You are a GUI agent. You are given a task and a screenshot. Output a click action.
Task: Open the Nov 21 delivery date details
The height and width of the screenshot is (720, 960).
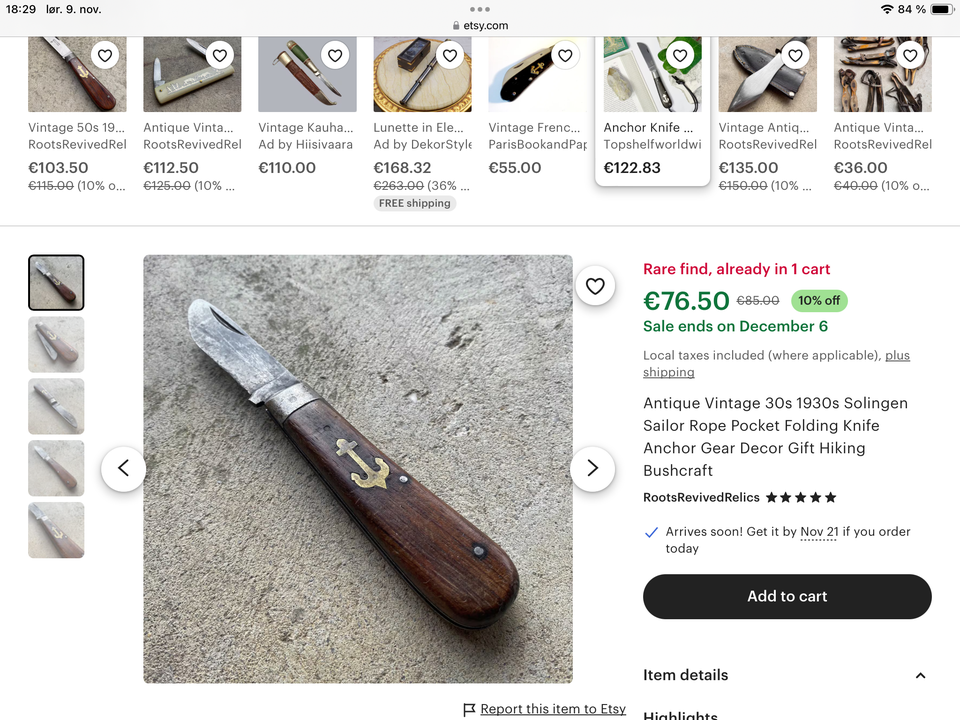coord(819,531)
